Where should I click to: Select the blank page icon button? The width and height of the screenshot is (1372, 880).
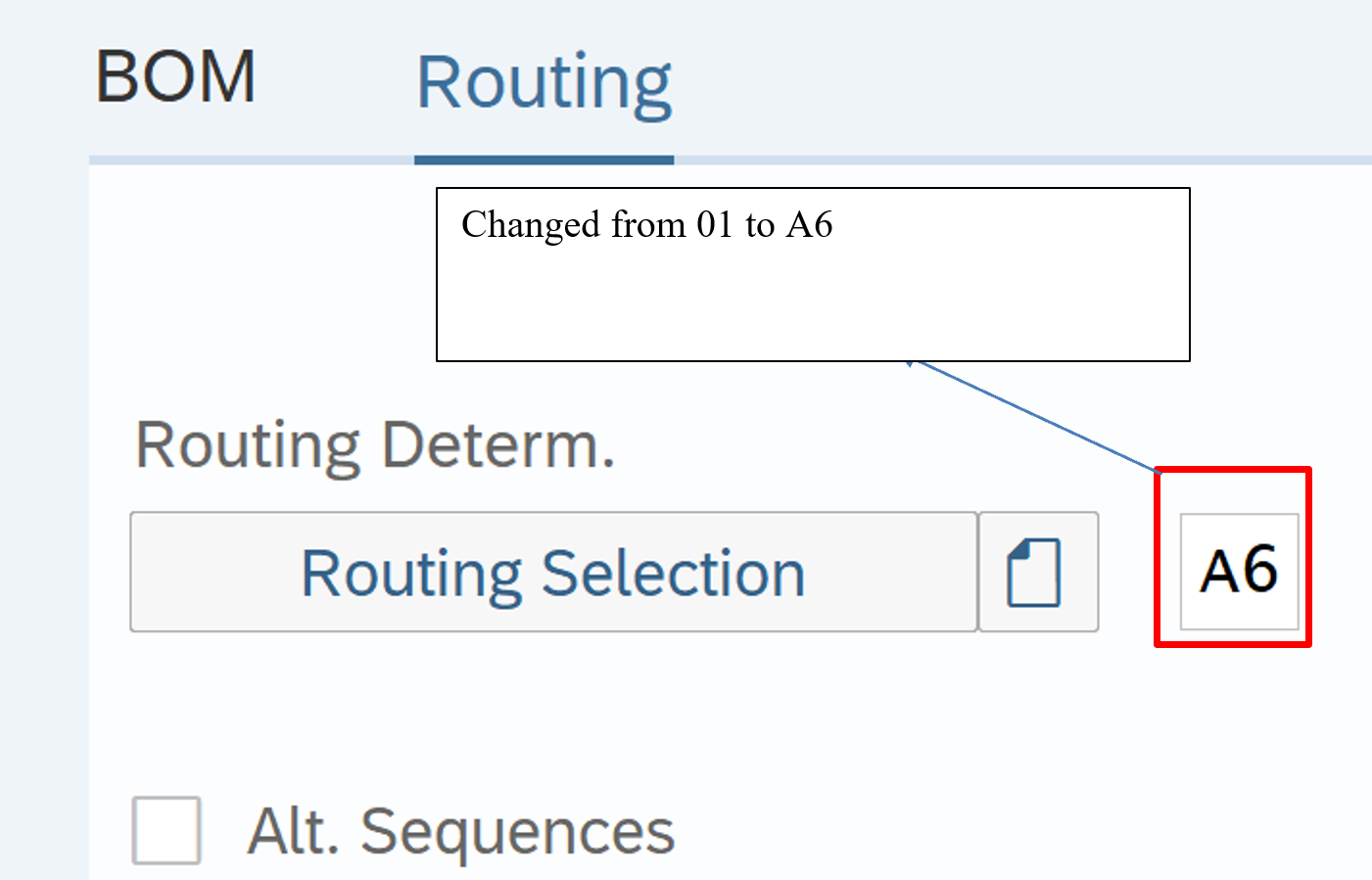[1037, 573]
